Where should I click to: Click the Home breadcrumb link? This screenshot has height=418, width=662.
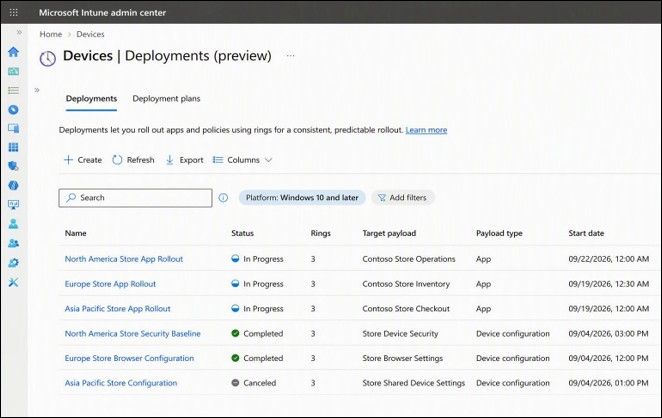tap(51, 34)
